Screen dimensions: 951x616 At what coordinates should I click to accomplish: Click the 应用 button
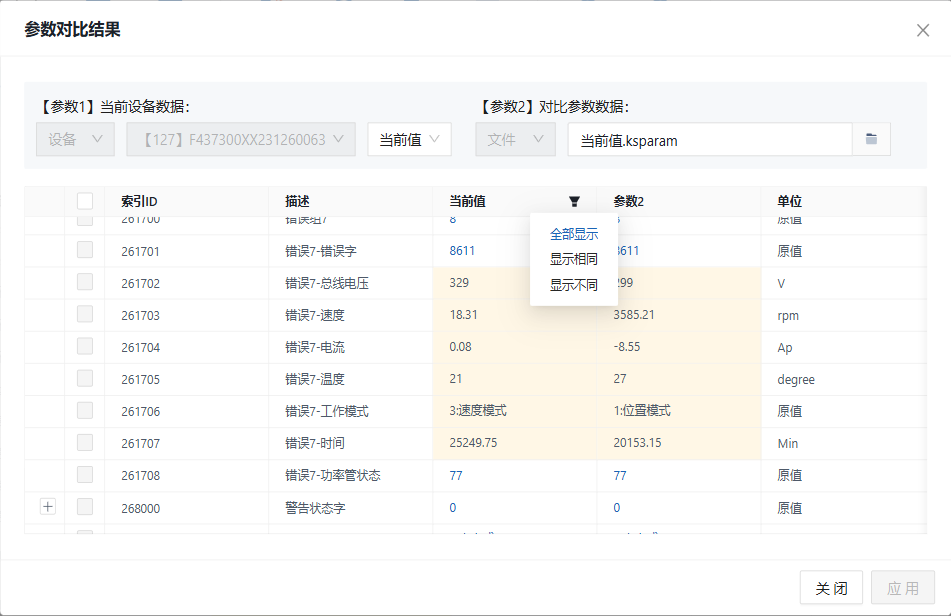click(x=902, y=587)
